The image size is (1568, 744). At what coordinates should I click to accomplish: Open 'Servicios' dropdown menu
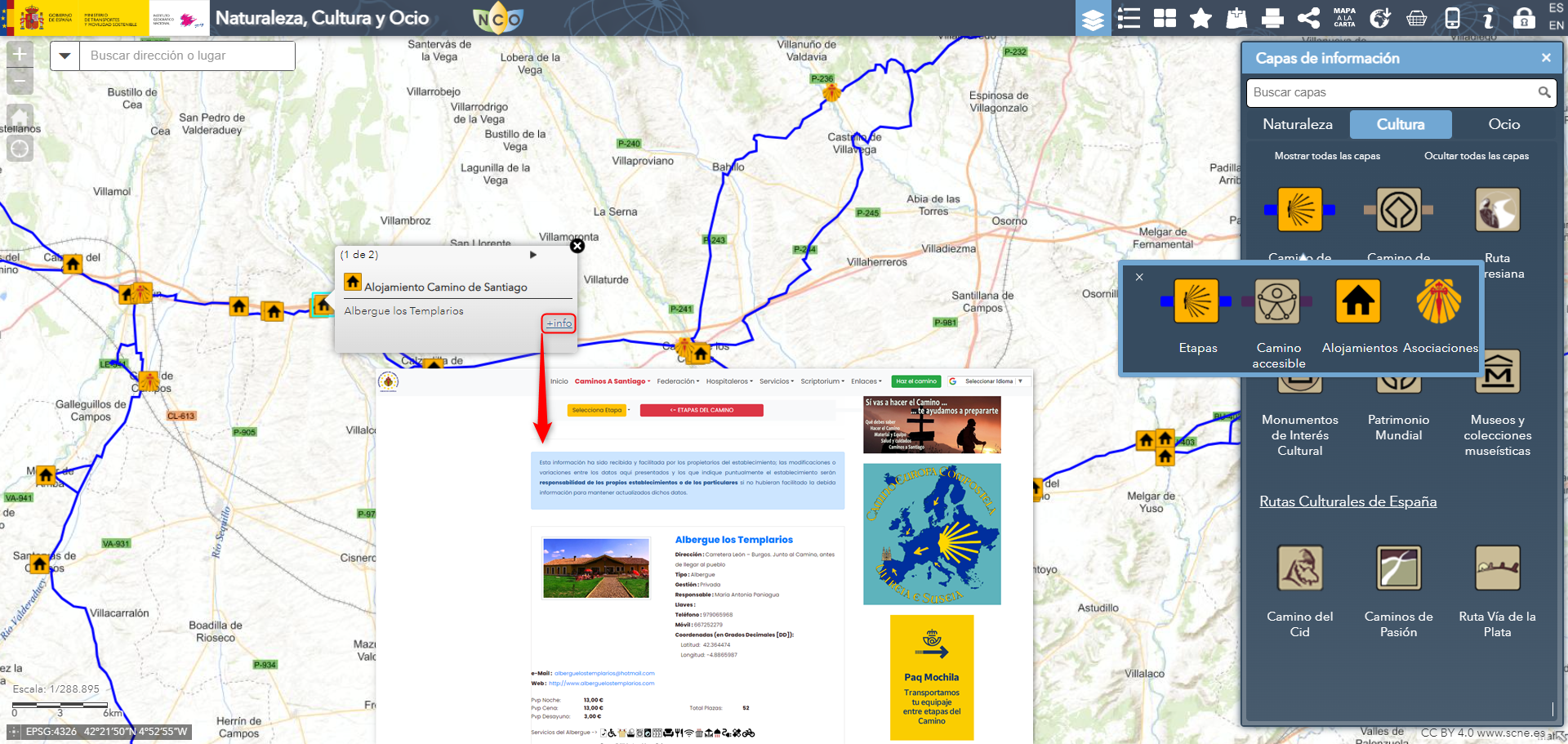(x=777, y=381)
